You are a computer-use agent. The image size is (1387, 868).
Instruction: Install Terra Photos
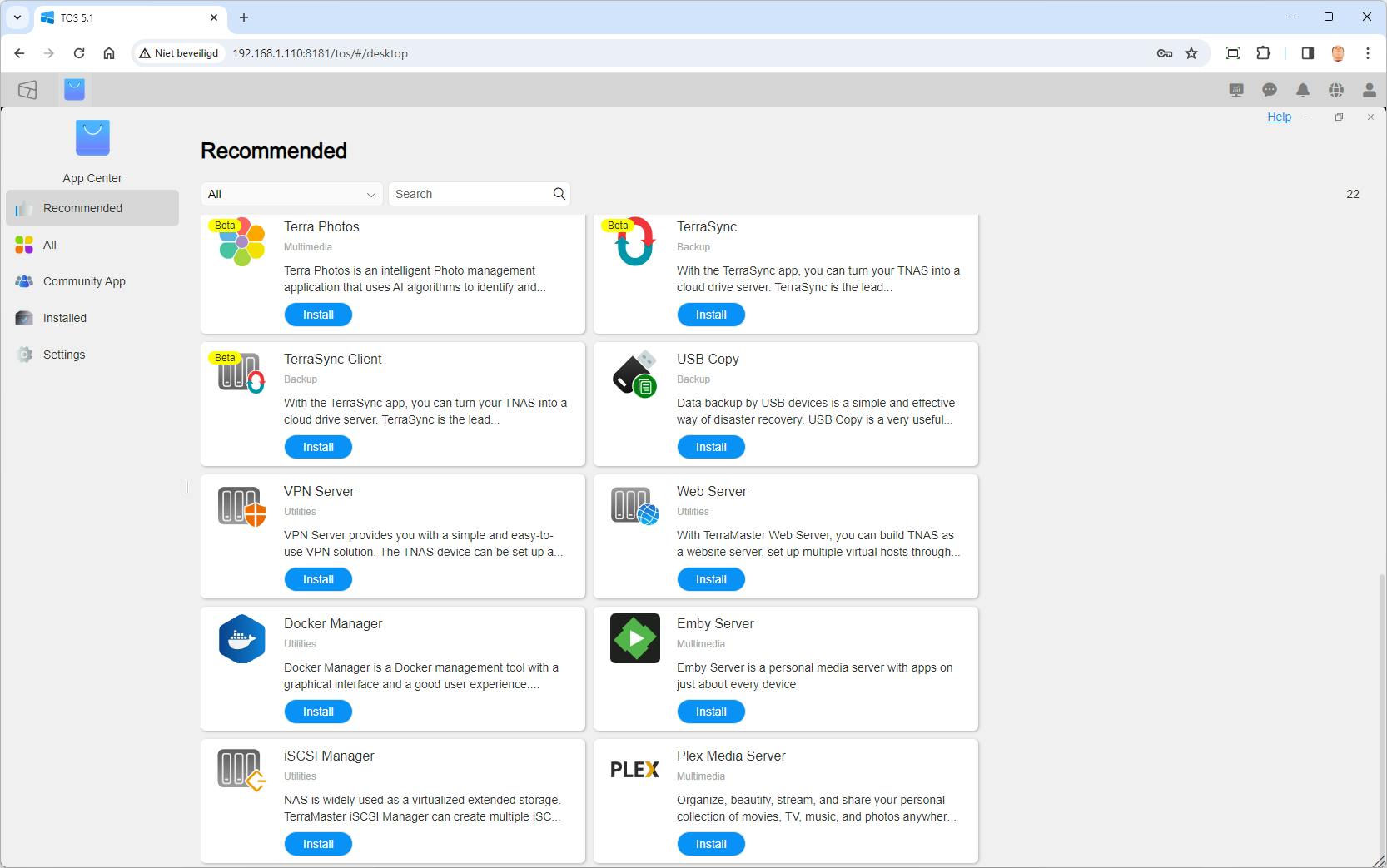click(318, 315)
